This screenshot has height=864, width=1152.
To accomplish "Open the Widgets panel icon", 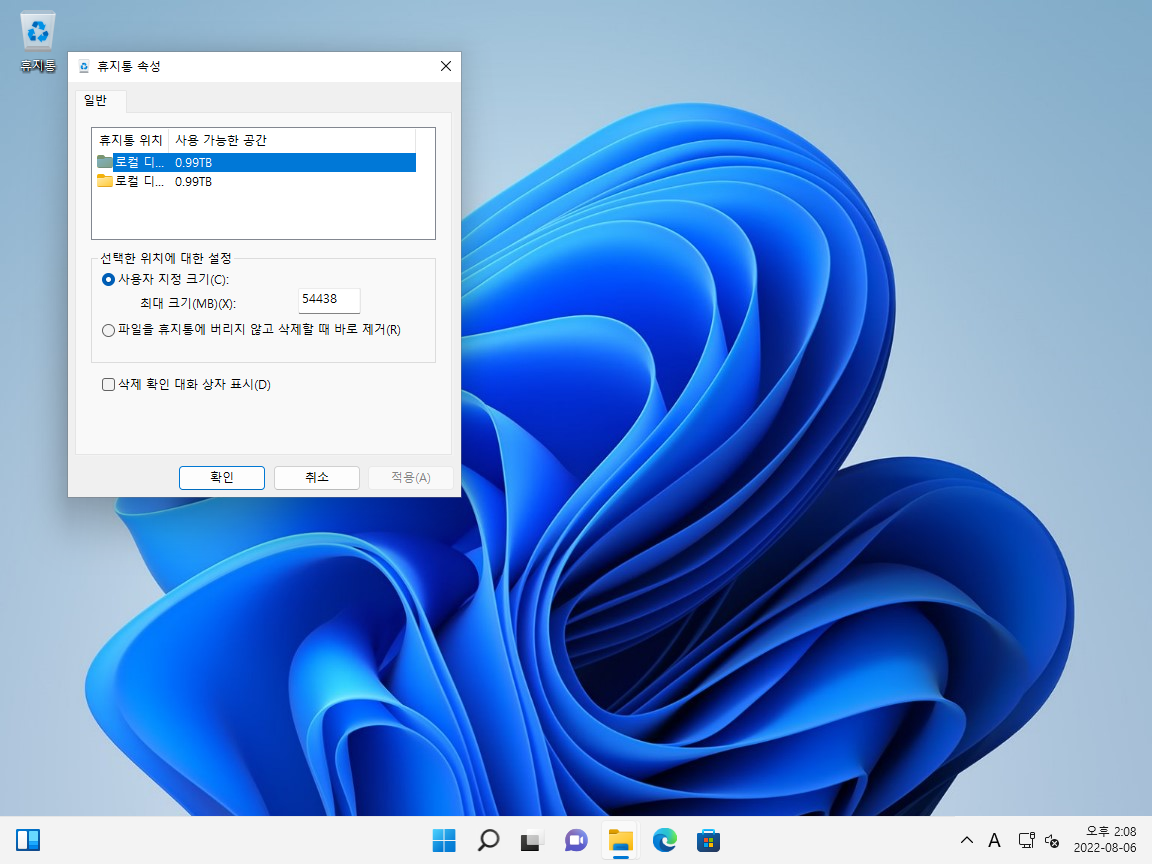I will point(28,840).
